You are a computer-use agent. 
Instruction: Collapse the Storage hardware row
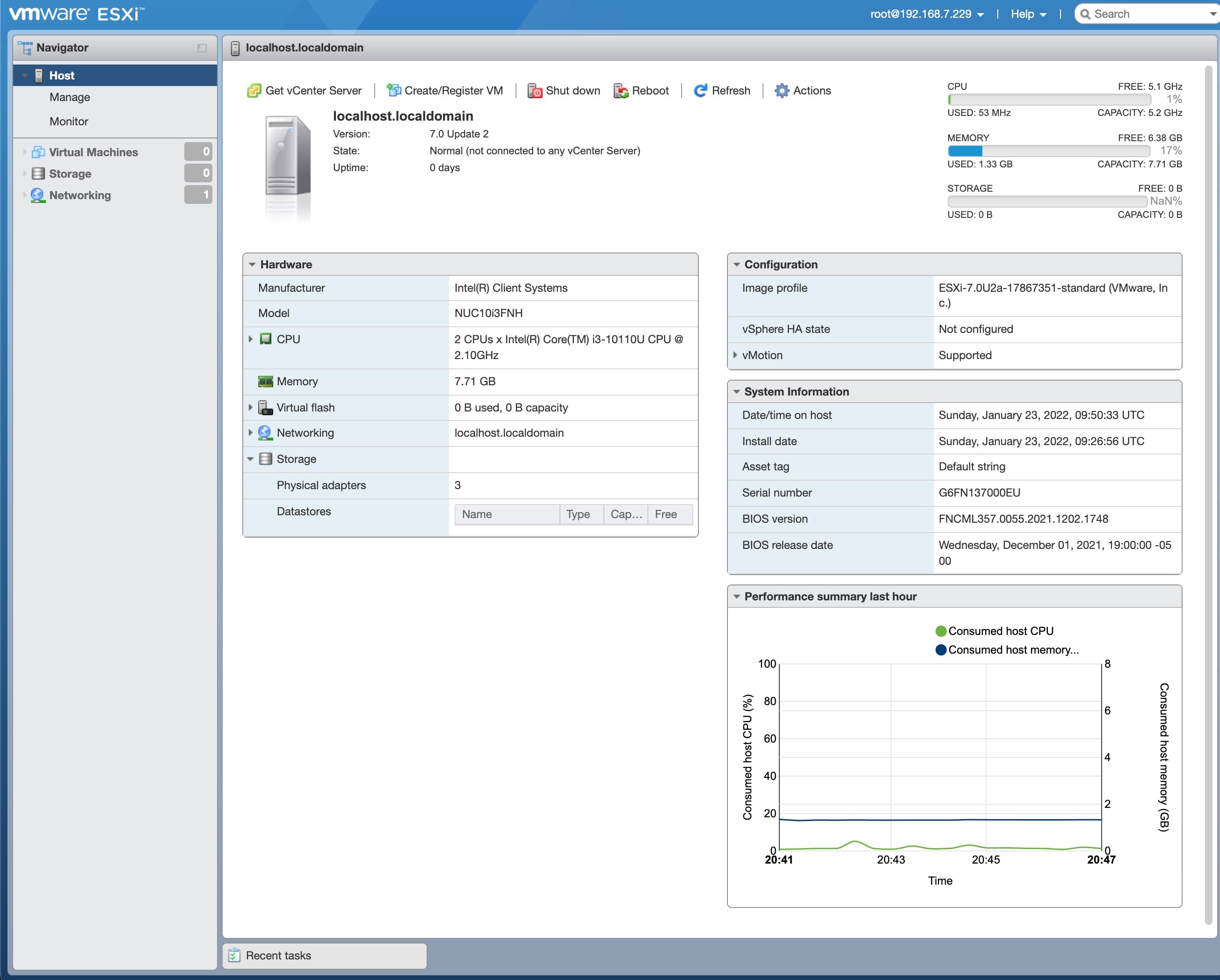point(251,459)
